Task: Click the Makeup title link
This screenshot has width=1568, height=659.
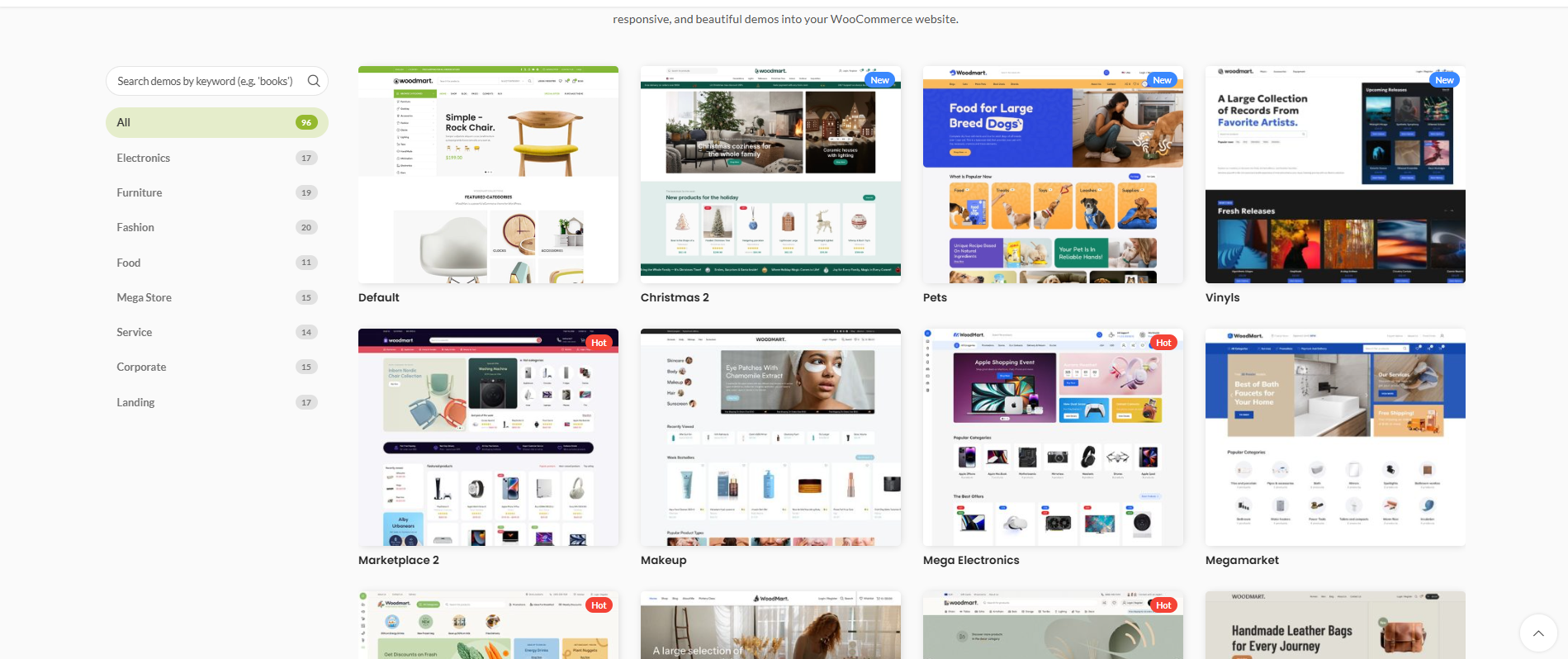Action: [664, 560]
